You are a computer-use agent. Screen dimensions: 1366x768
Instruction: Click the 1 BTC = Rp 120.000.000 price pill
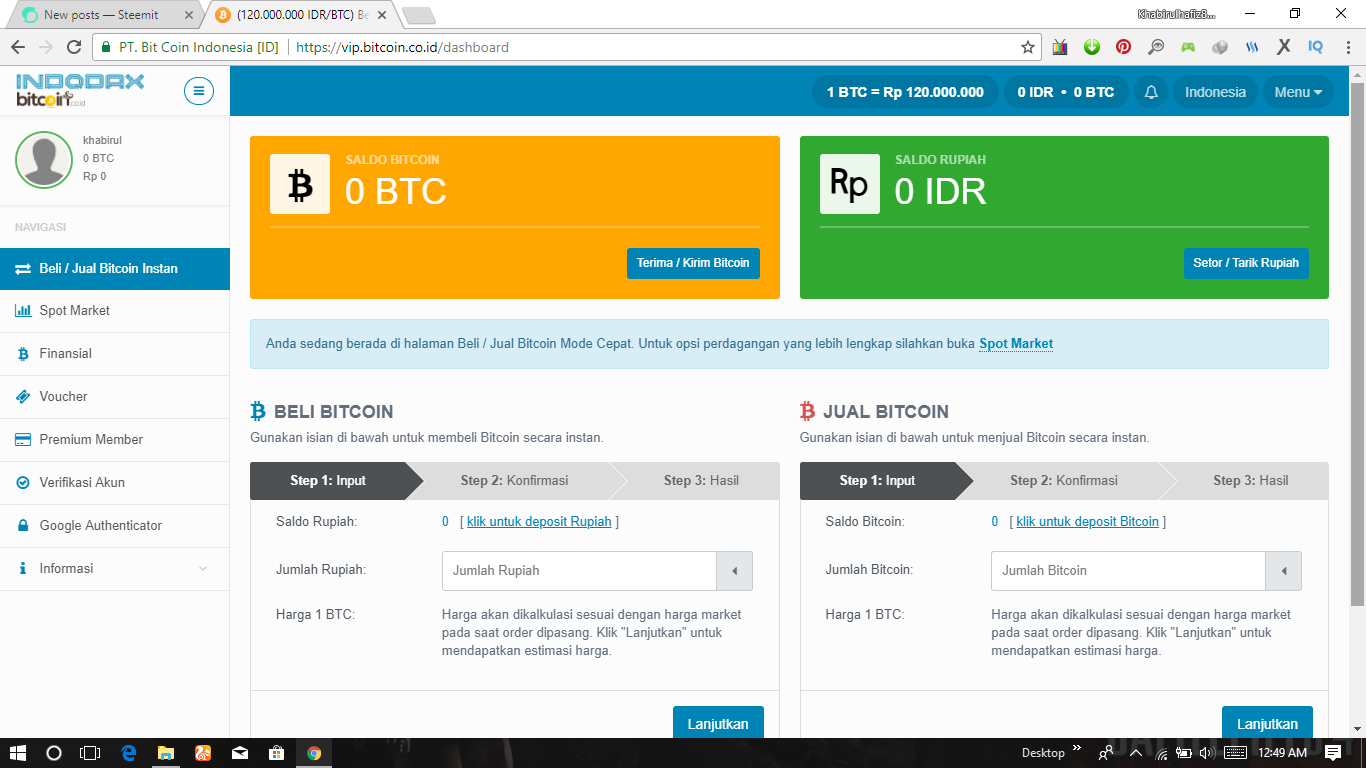(905, 92)
